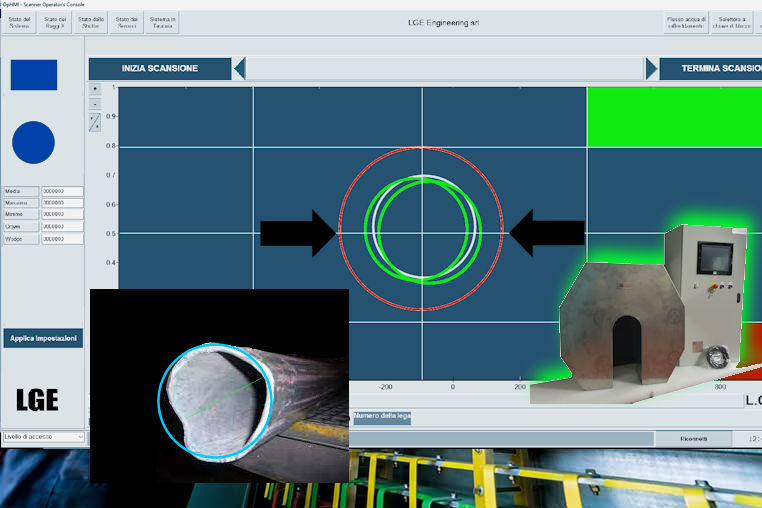Click the LGE logo
This screenshot has height=508, width=762.
(x=37, y=400)
